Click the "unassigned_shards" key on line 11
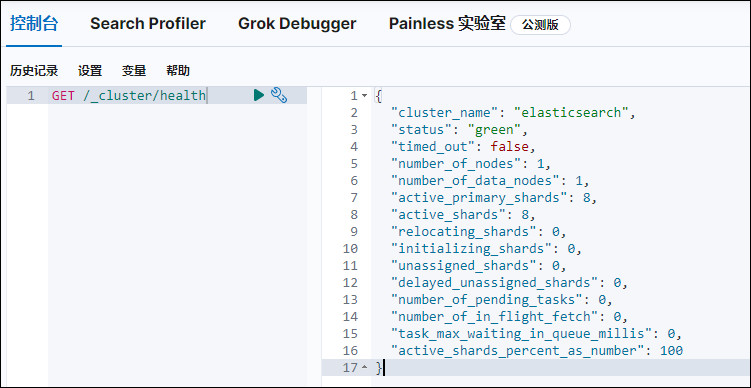Image resolution: width=751 pixels, height=388 pixels. 463,265
